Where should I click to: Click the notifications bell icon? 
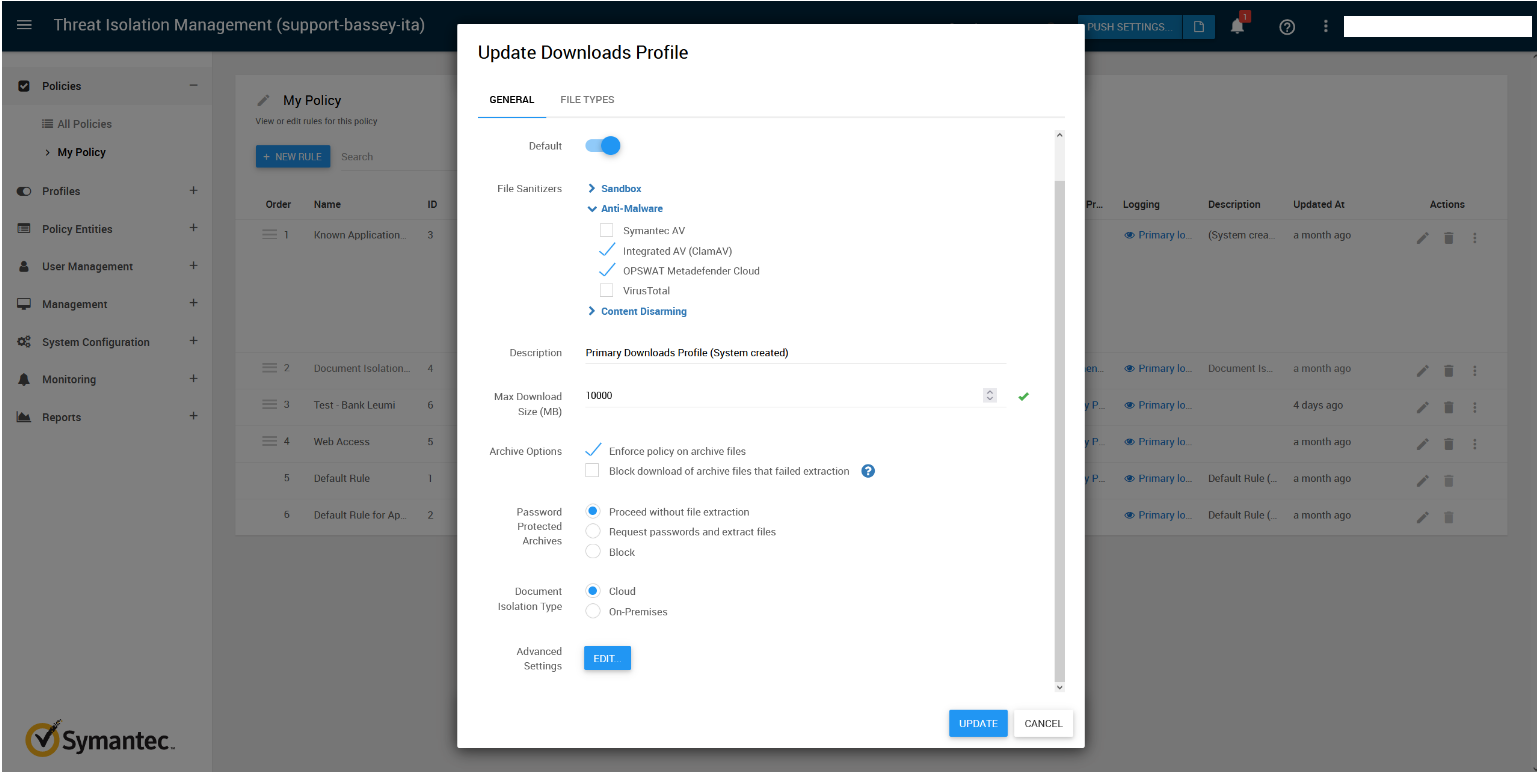coord(1237,27)
